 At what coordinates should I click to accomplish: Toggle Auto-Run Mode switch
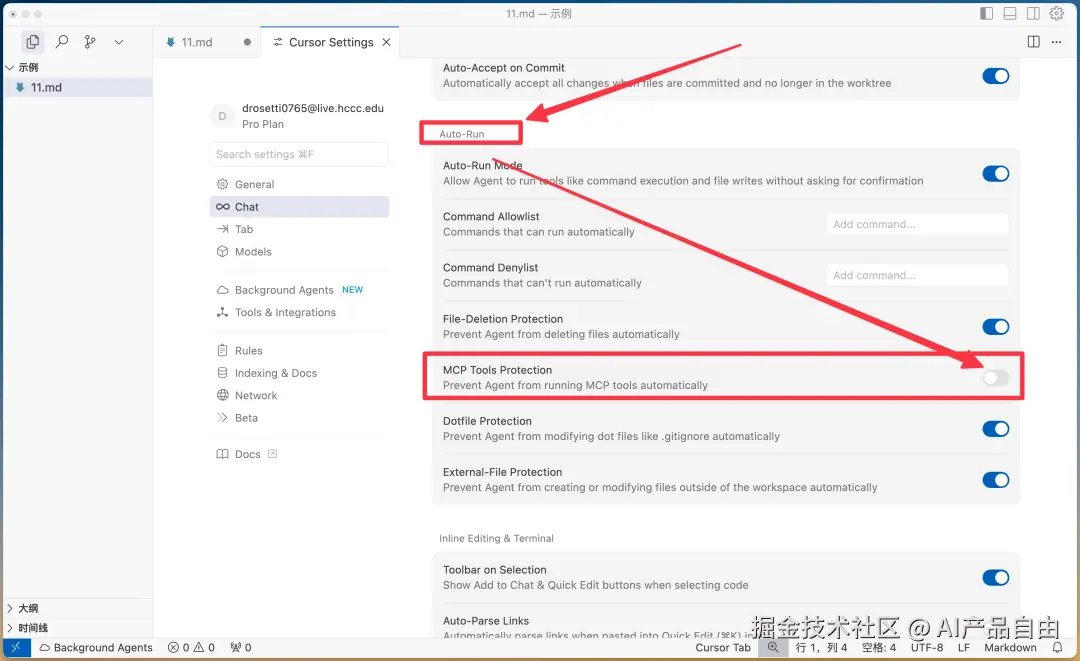pos(995,174)
